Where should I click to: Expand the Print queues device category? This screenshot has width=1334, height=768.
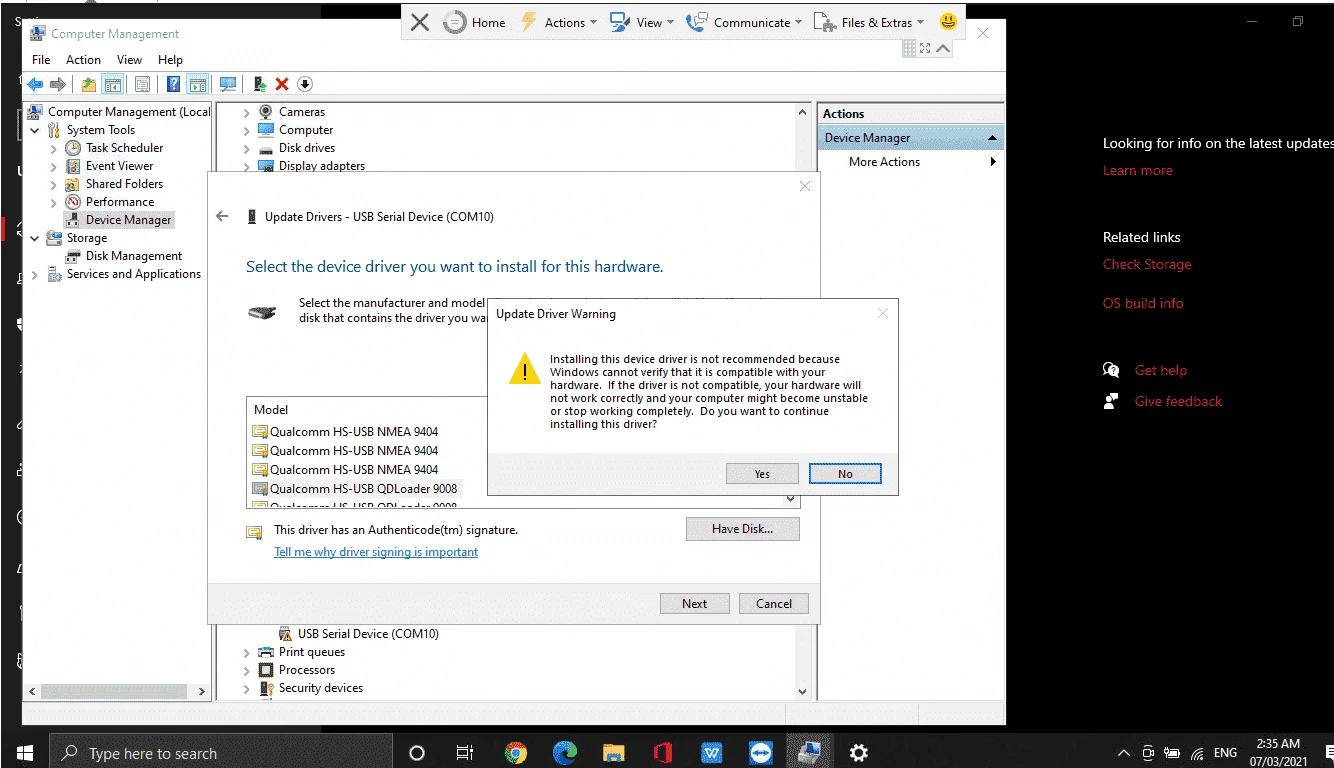(x=247, y=652)
